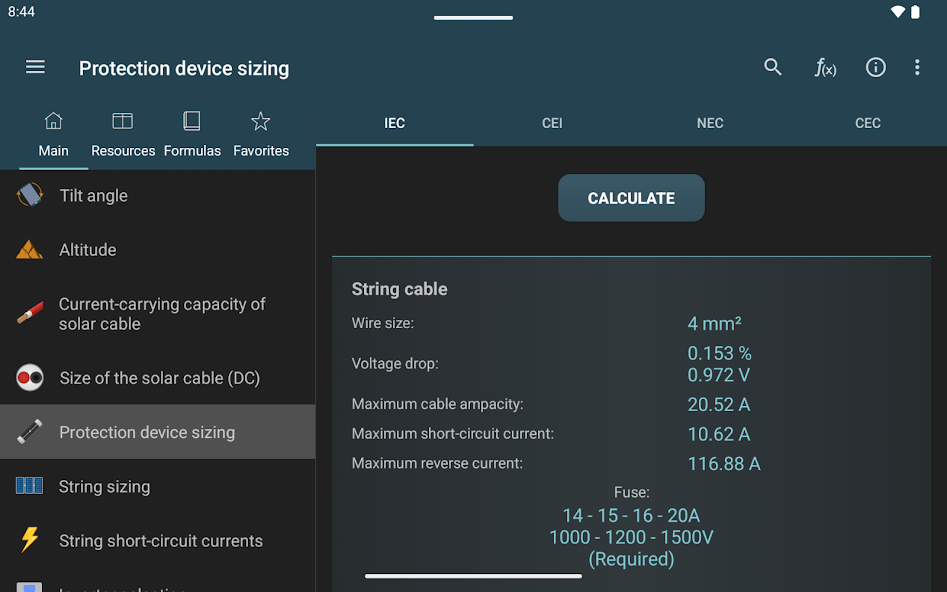Click the Maximum reverse current label

[437, 463]
